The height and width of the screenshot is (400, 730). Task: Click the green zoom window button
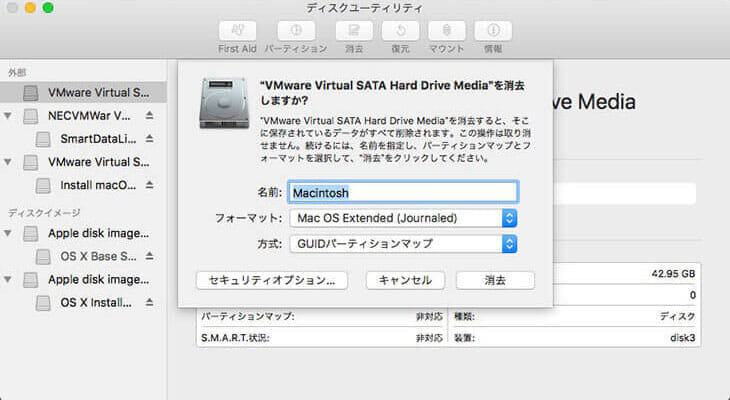click(x=48, y=8)
